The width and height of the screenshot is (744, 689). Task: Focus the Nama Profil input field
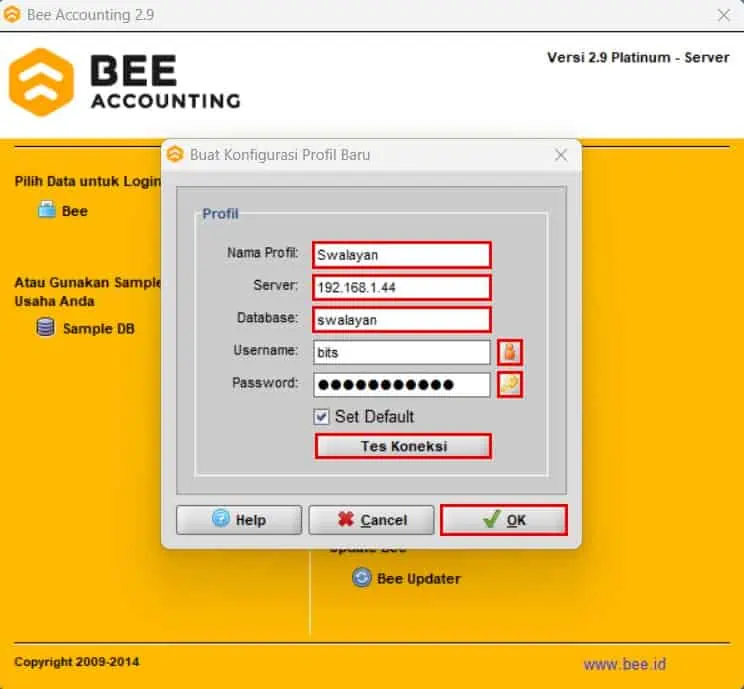(402, 255)
